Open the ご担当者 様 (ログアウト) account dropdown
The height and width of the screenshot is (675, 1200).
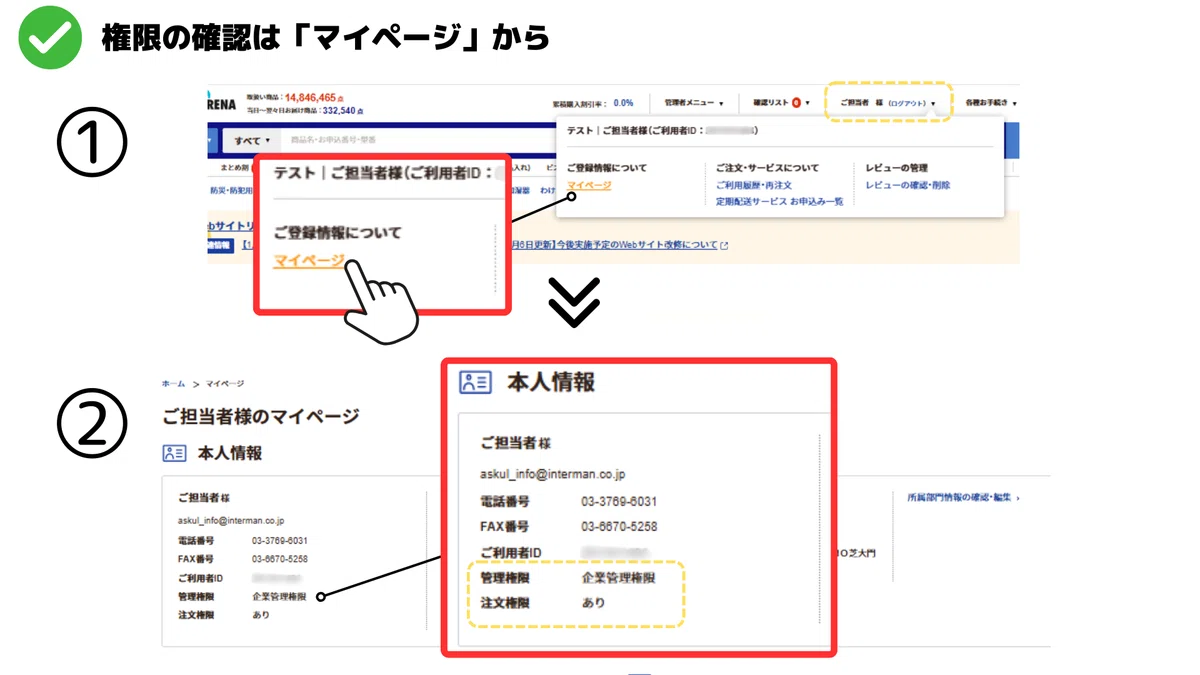(888, 103)
